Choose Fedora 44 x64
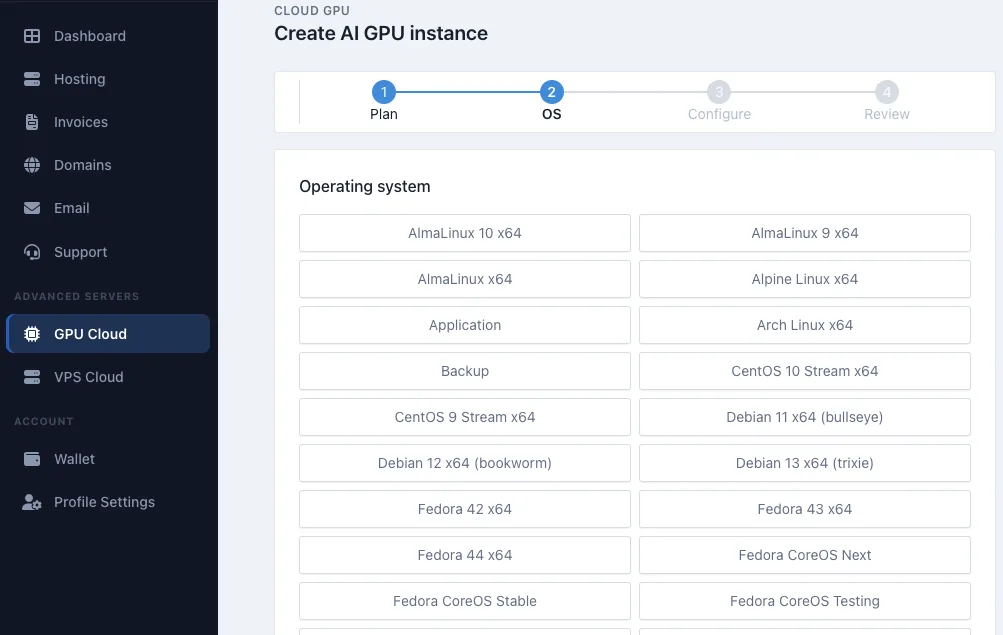Viewport: 1003px width, 635px height. (465, 555)
